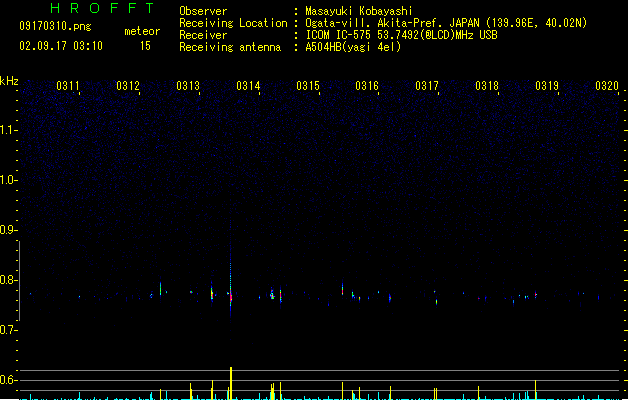Click the 0318 time marker
Viewport: 629px width, 400px height.
coord(487,86)
